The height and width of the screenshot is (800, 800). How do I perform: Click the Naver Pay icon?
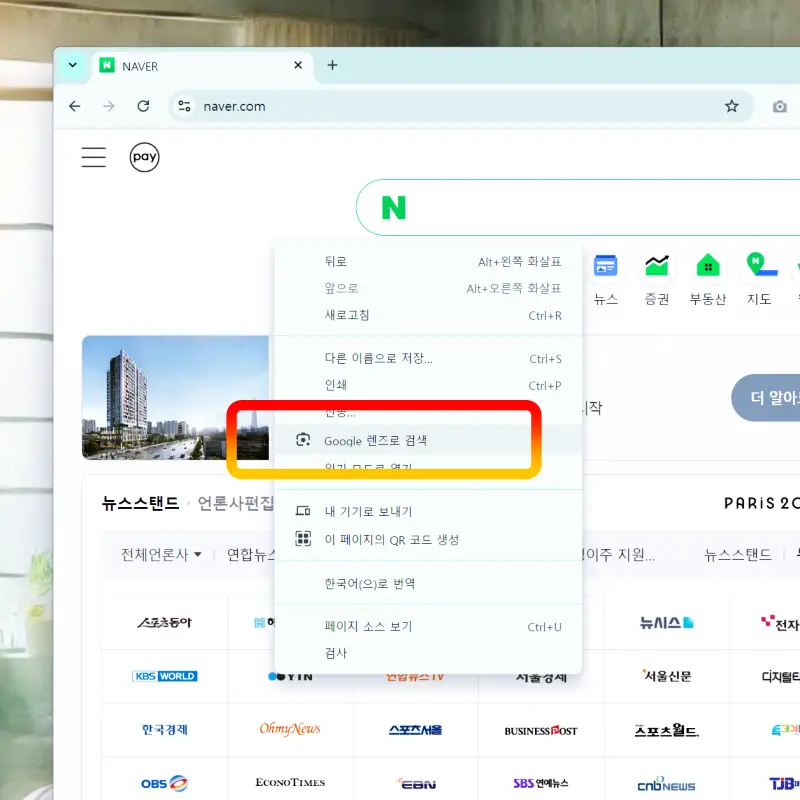coord(144,157)
